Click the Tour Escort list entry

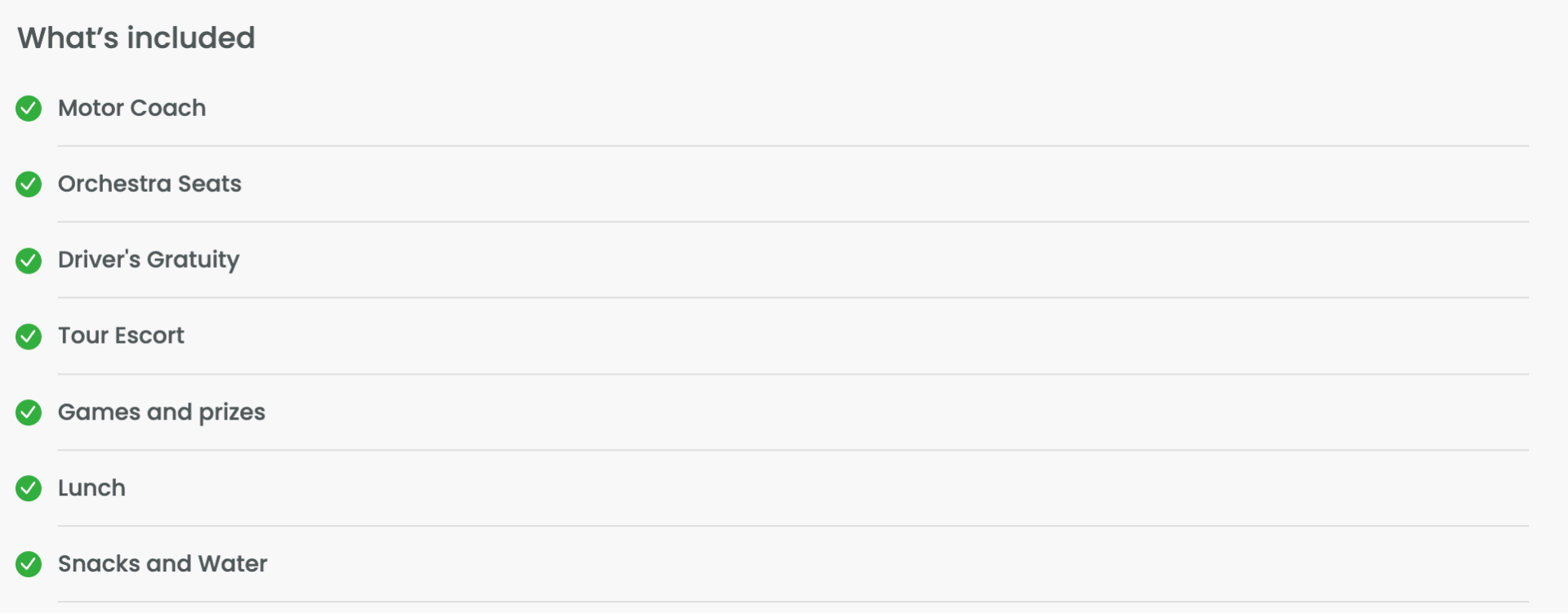tap(121, 336)
